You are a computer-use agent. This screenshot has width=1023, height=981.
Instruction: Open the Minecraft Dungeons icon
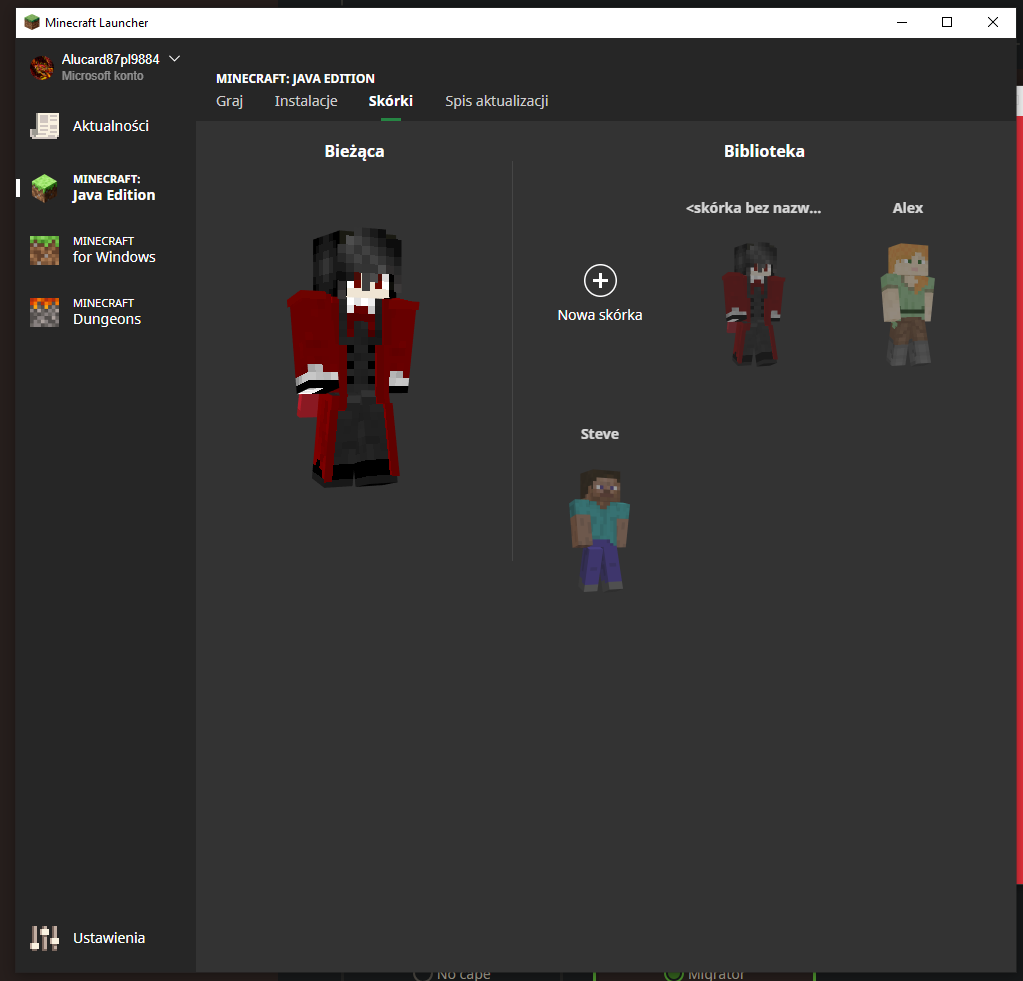(x=45, y=312)
